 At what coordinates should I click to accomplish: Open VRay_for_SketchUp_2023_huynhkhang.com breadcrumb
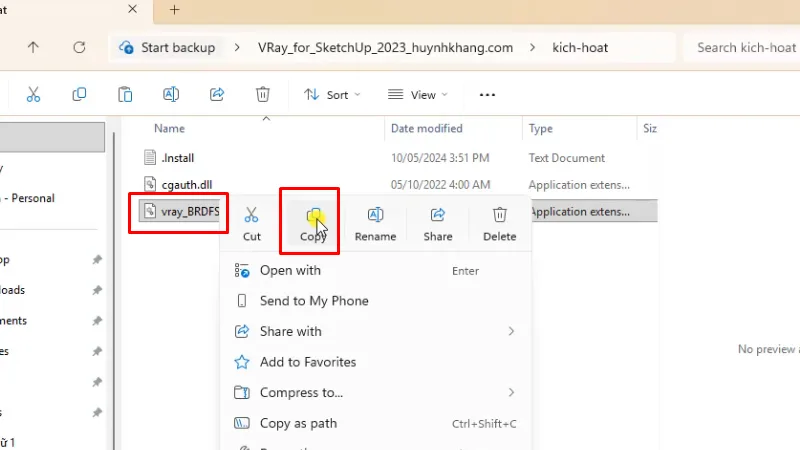(385, 47)
